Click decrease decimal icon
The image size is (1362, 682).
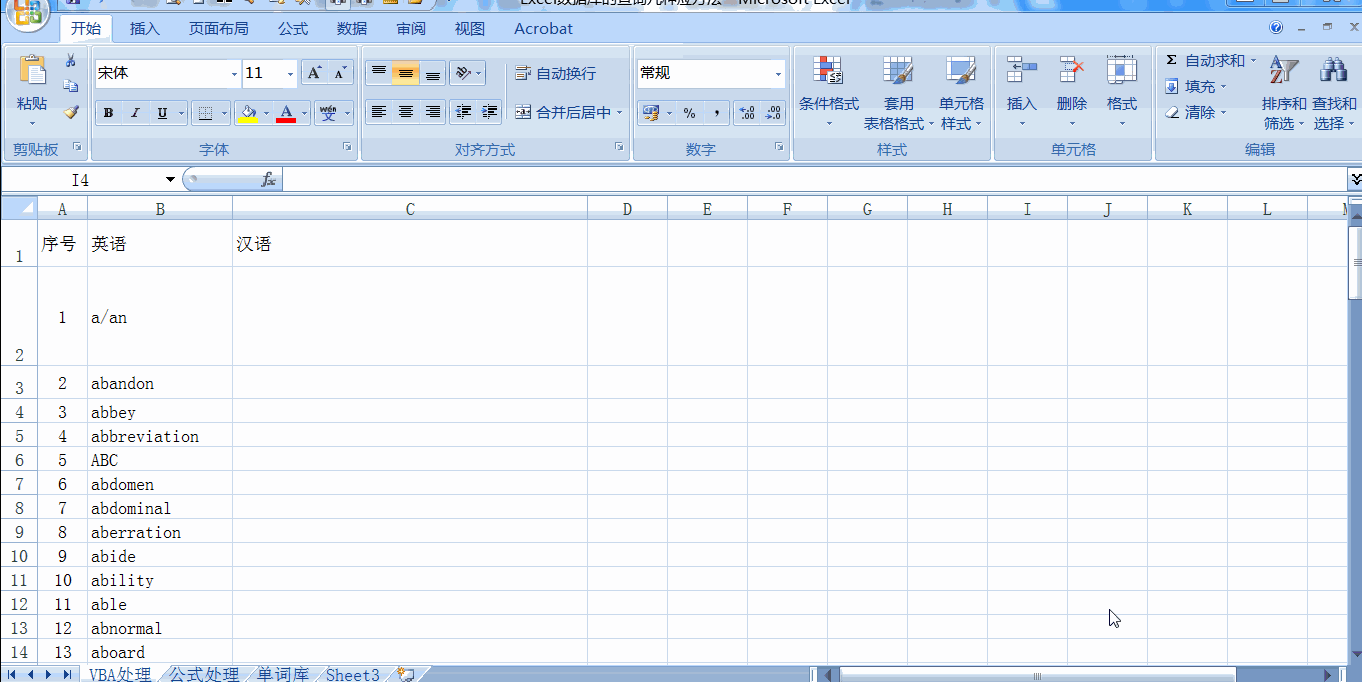coord(773,113)
